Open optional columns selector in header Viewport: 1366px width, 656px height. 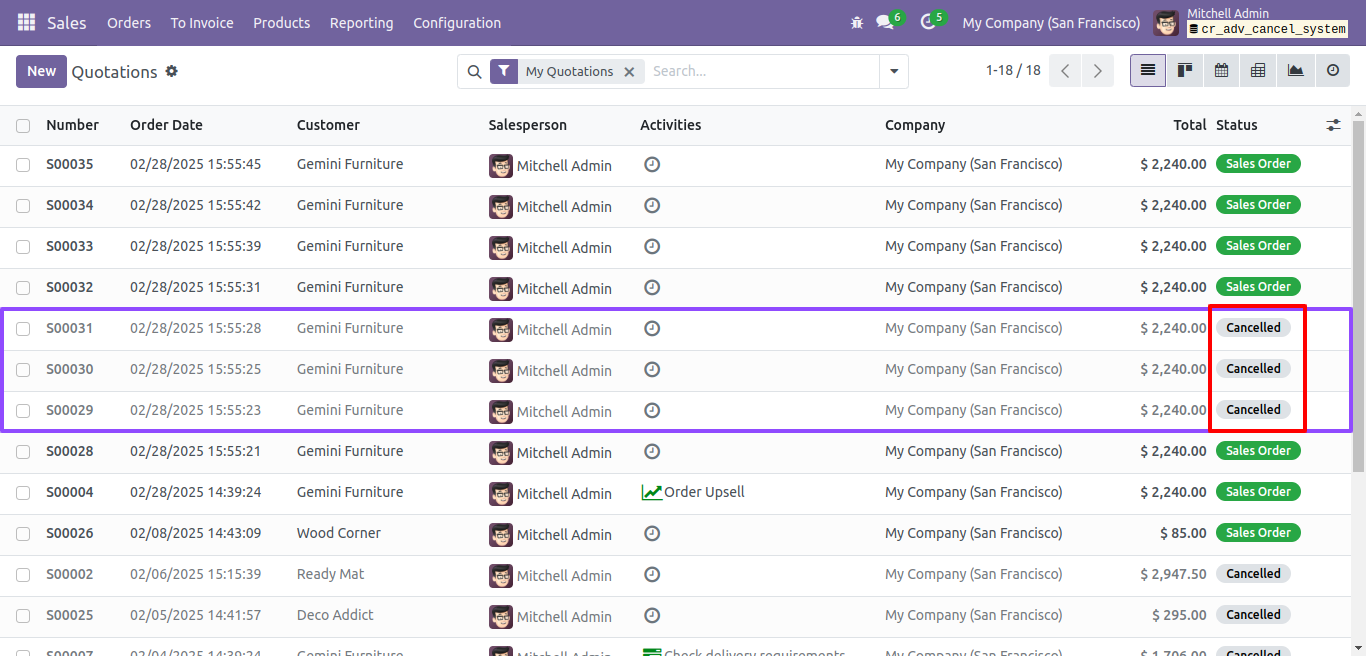(1333, 126)
